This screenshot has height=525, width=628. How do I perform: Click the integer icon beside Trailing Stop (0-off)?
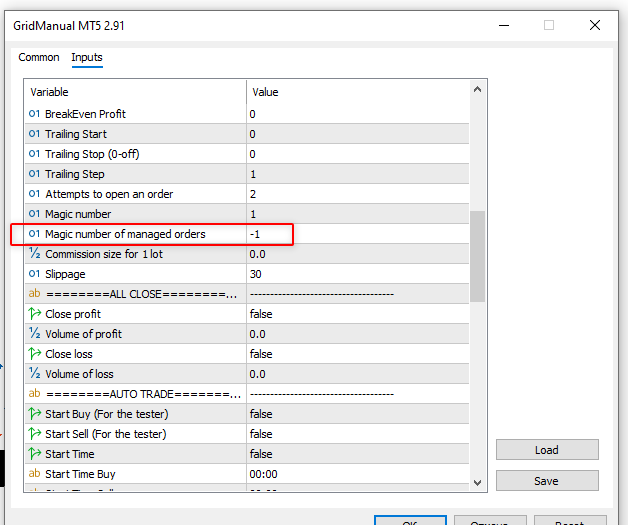[x=34, y=154]
